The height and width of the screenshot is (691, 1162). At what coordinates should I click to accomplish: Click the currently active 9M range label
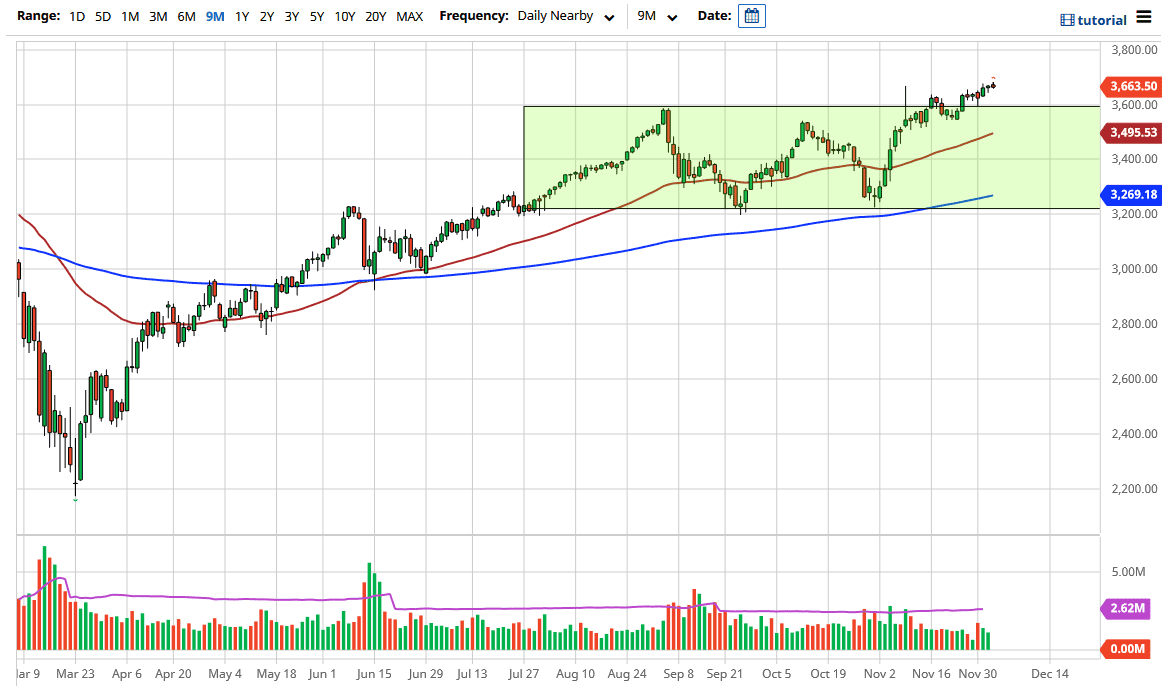pos(213,16)
